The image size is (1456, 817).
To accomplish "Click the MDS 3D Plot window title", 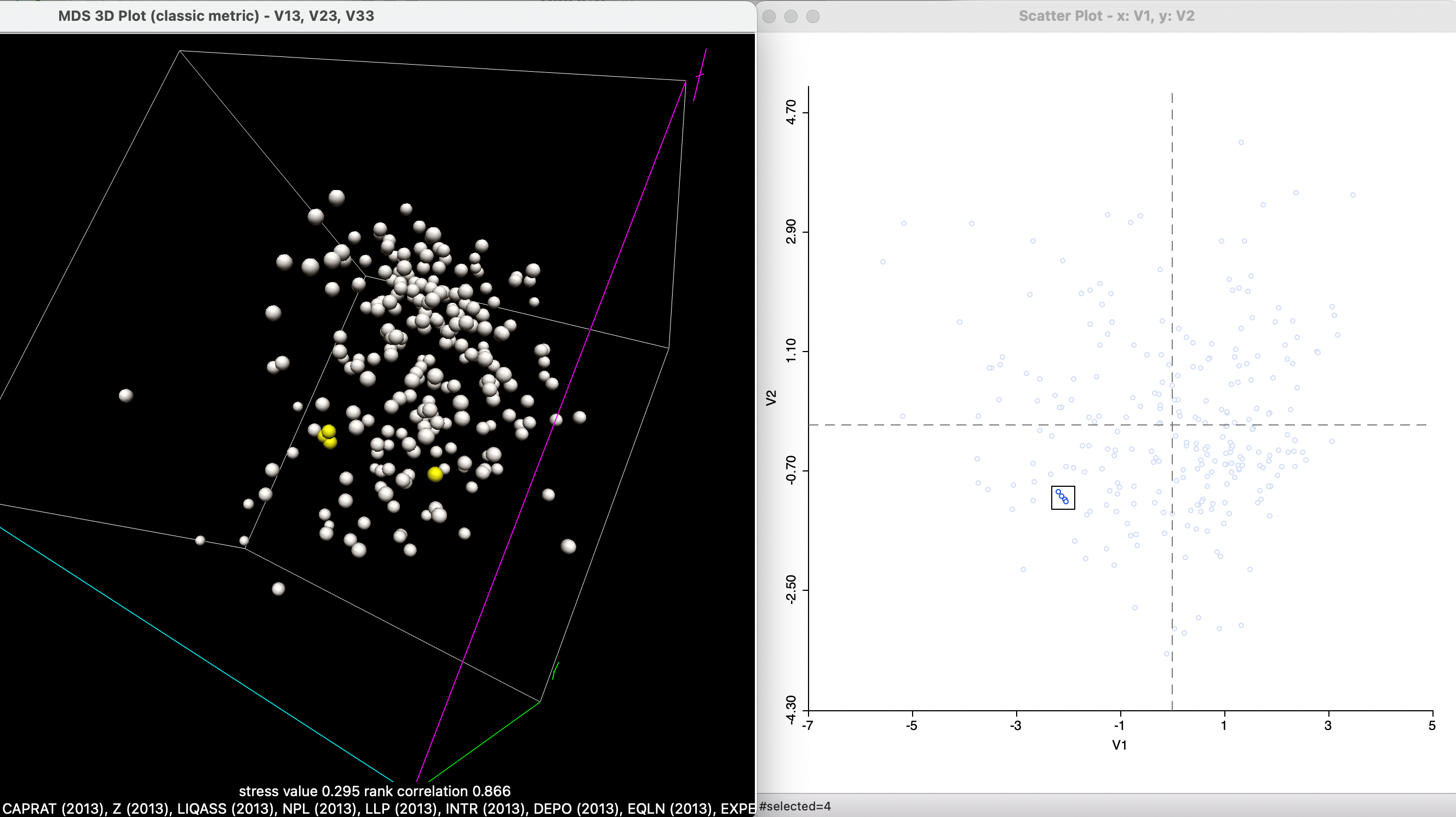I will (x=216, y=16).
